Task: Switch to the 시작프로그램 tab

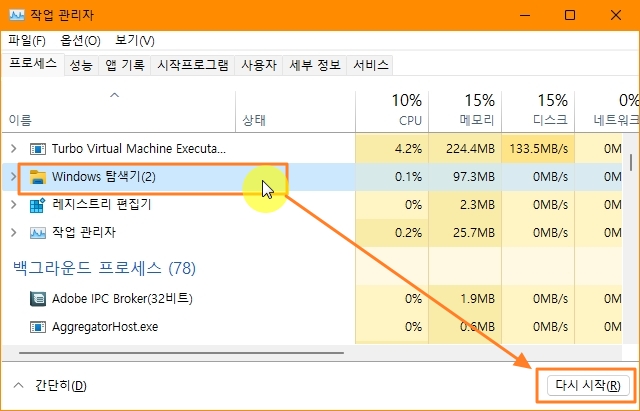Action: tap(193, 65)
